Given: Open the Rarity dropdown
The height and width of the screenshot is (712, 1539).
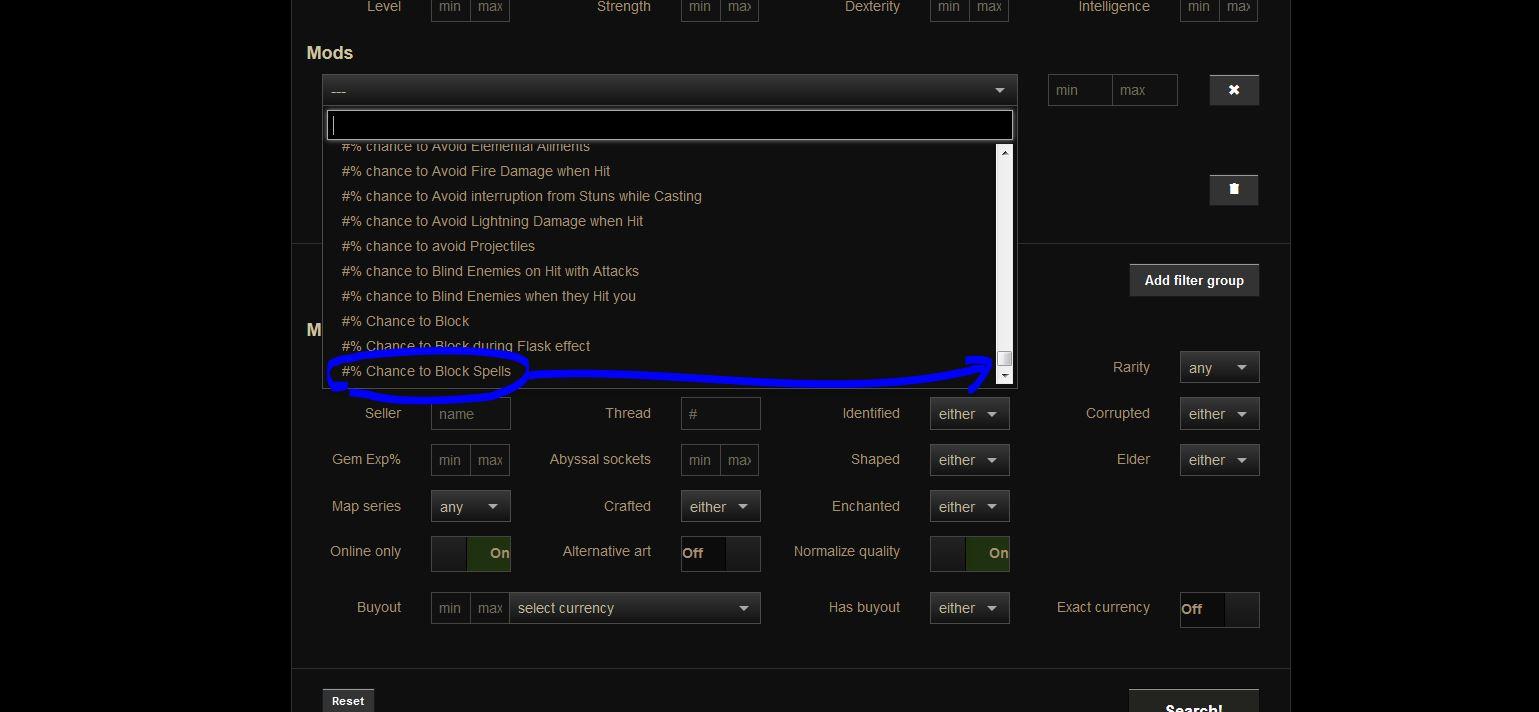Looking at the screenshot, I should (x=1218, y=366).
